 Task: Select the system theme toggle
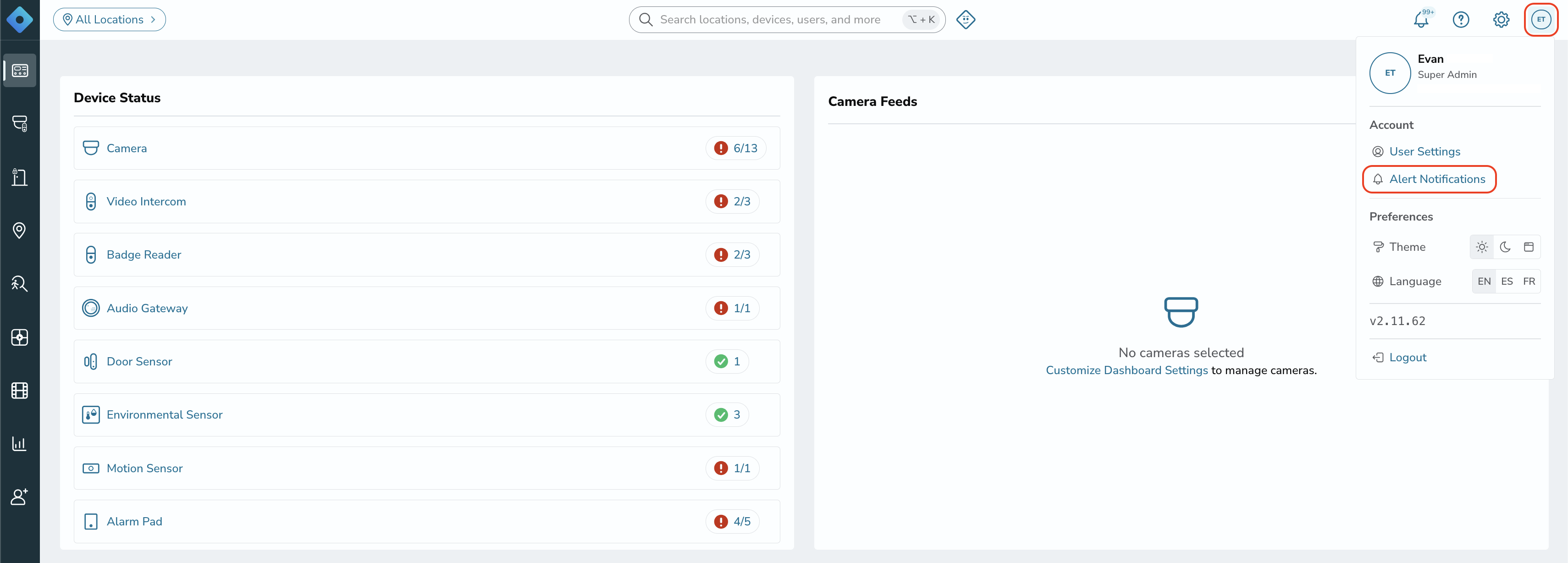[x=1529, y=247]
